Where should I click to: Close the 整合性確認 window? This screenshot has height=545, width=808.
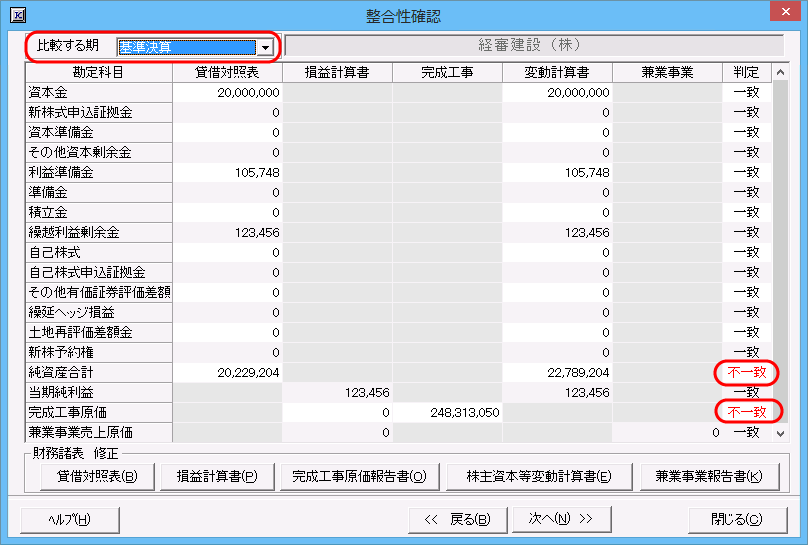tap(785, 11)
